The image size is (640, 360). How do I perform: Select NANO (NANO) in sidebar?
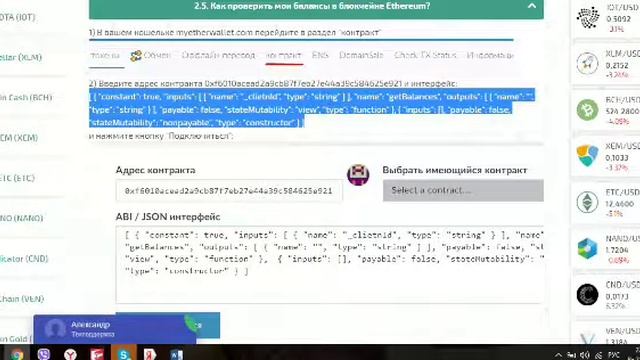tap(21, 218)
